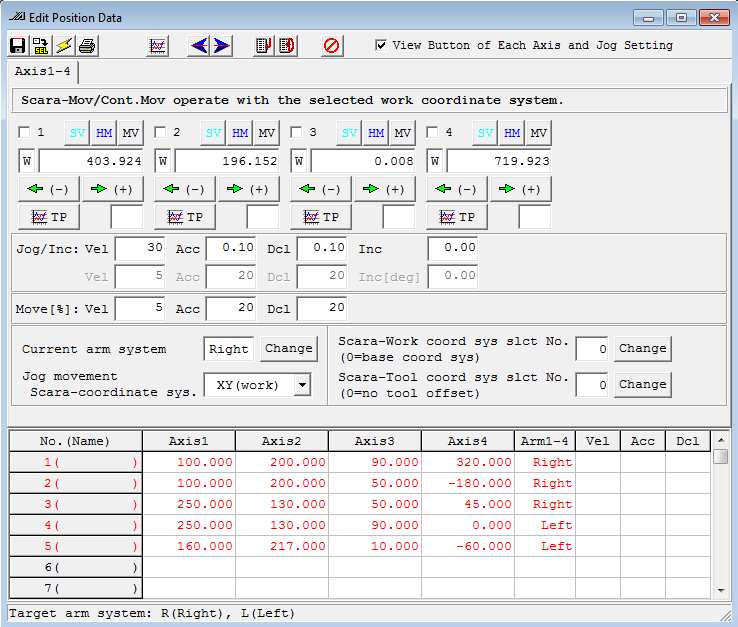Select the Axis1-4 tab
The width and height of the screenshot is (738, 627).
point(42,72)
